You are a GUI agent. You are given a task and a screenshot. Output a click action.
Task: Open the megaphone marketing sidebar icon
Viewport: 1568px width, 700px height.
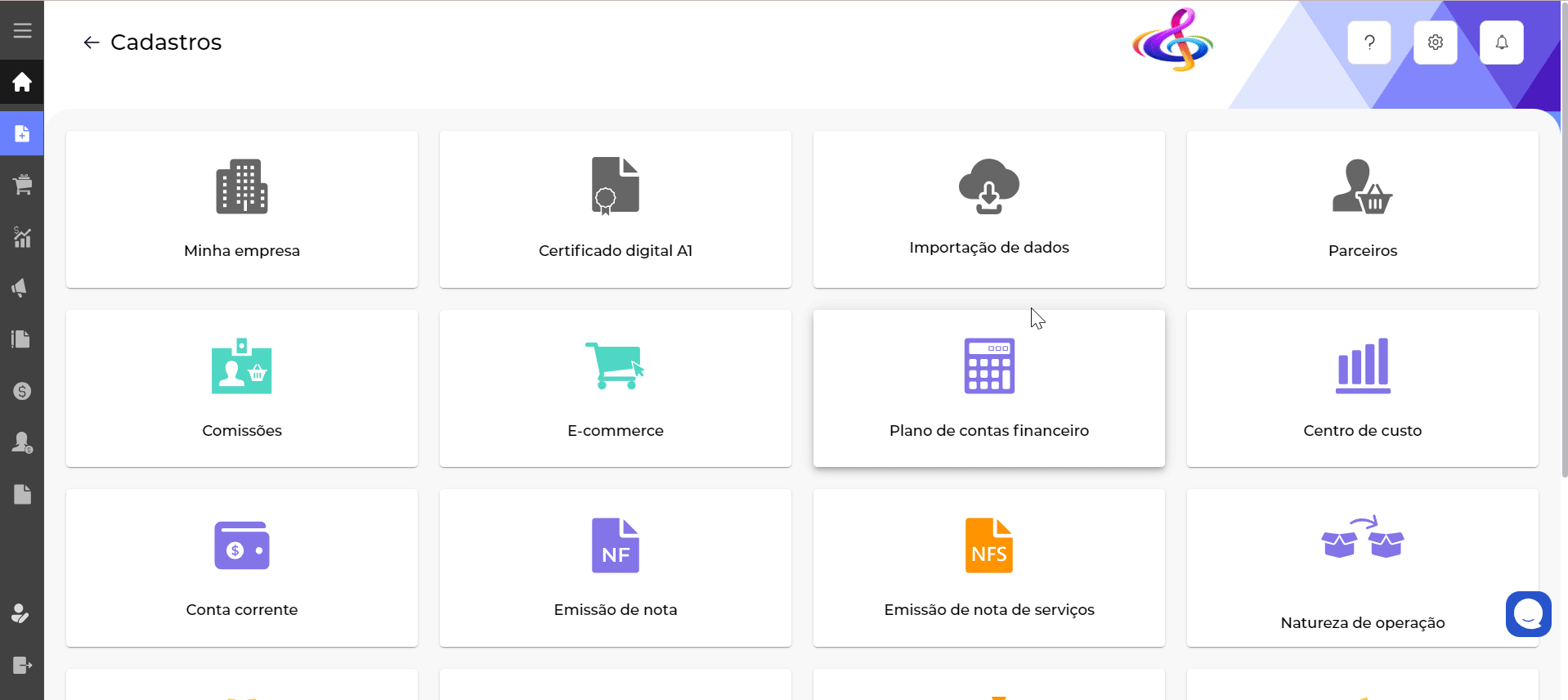pos(22,288)
